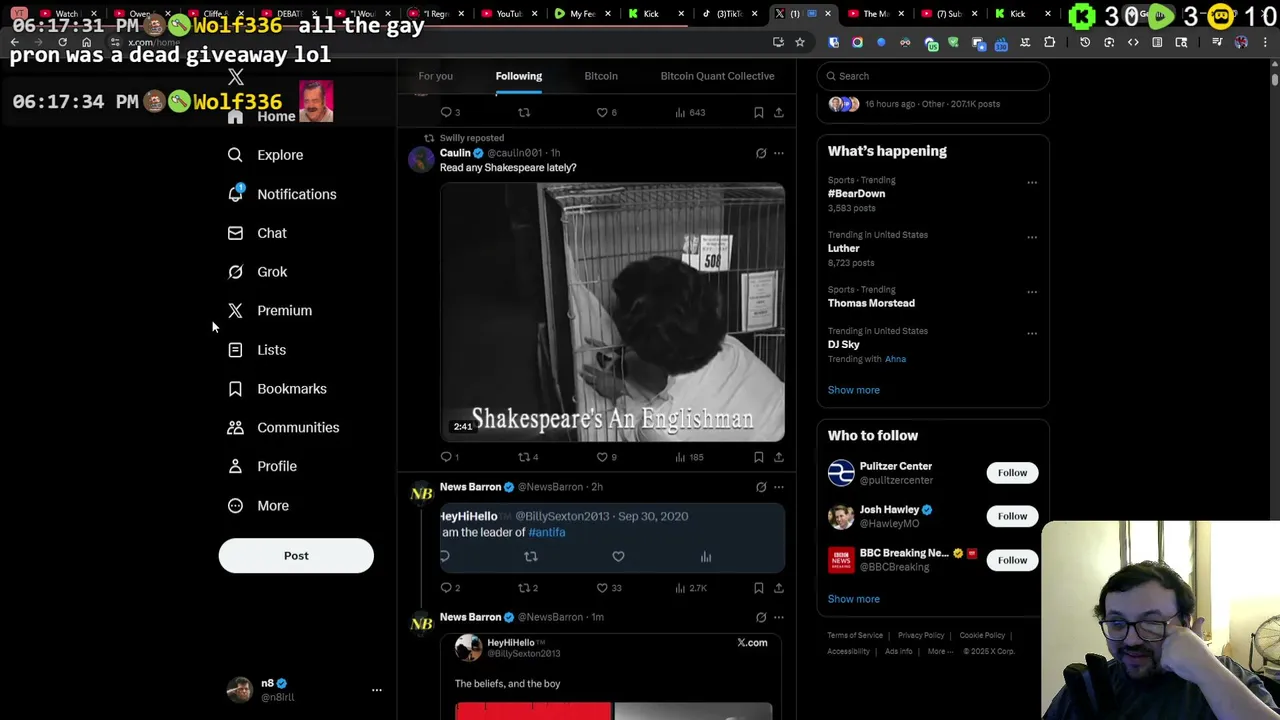Show more trends under What's happening
The image size is (1280, 720).
[x=853, y=390]
